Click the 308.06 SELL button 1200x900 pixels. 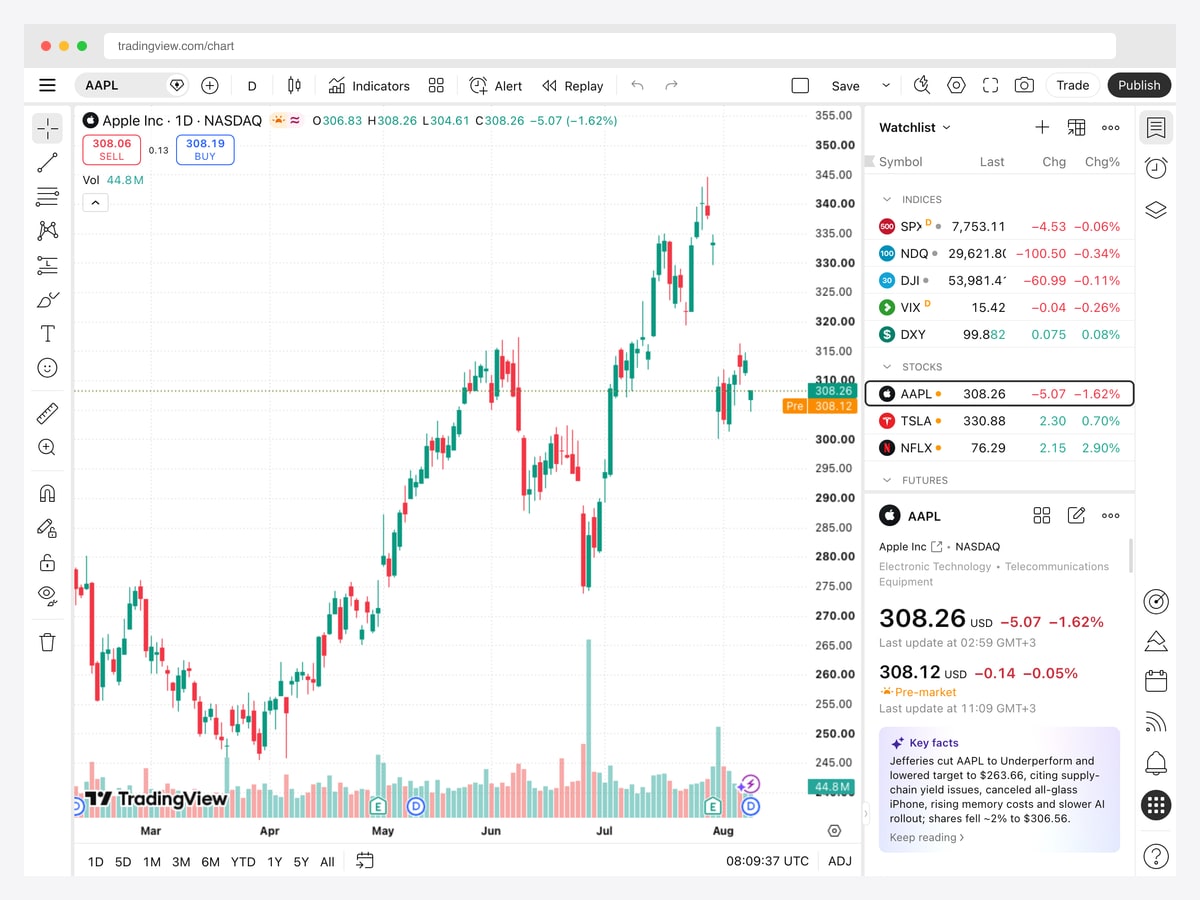[112, 150]
